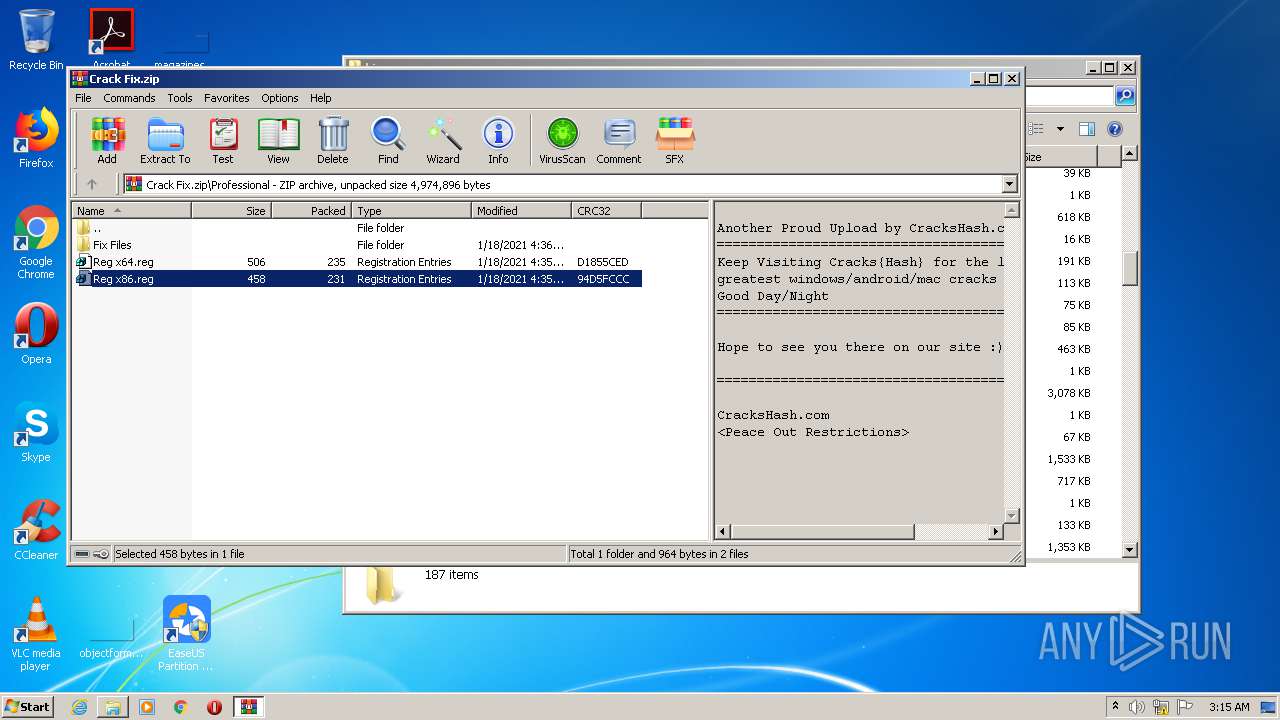Launch Opera desktop shortcut
This screenshot has height=720, width=1280.
(36, 334)
